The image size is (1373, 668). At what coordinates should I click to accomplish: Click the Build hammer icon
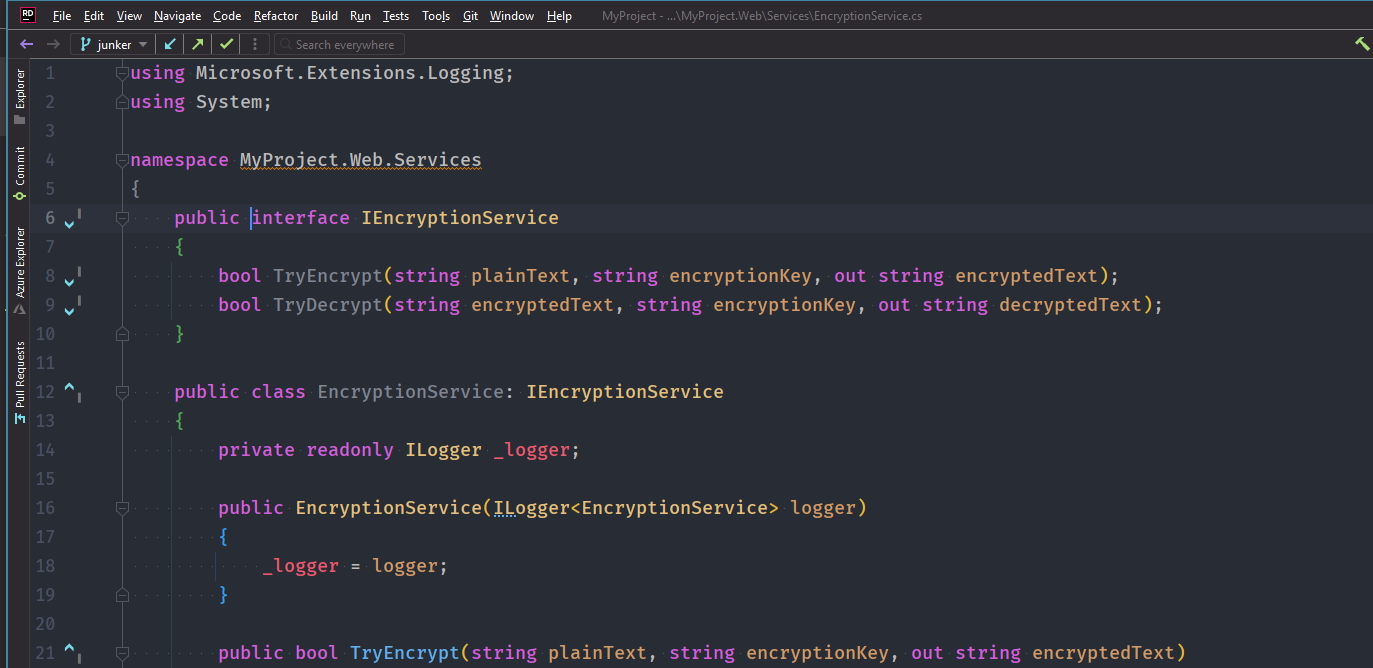tap(1362, 44)
